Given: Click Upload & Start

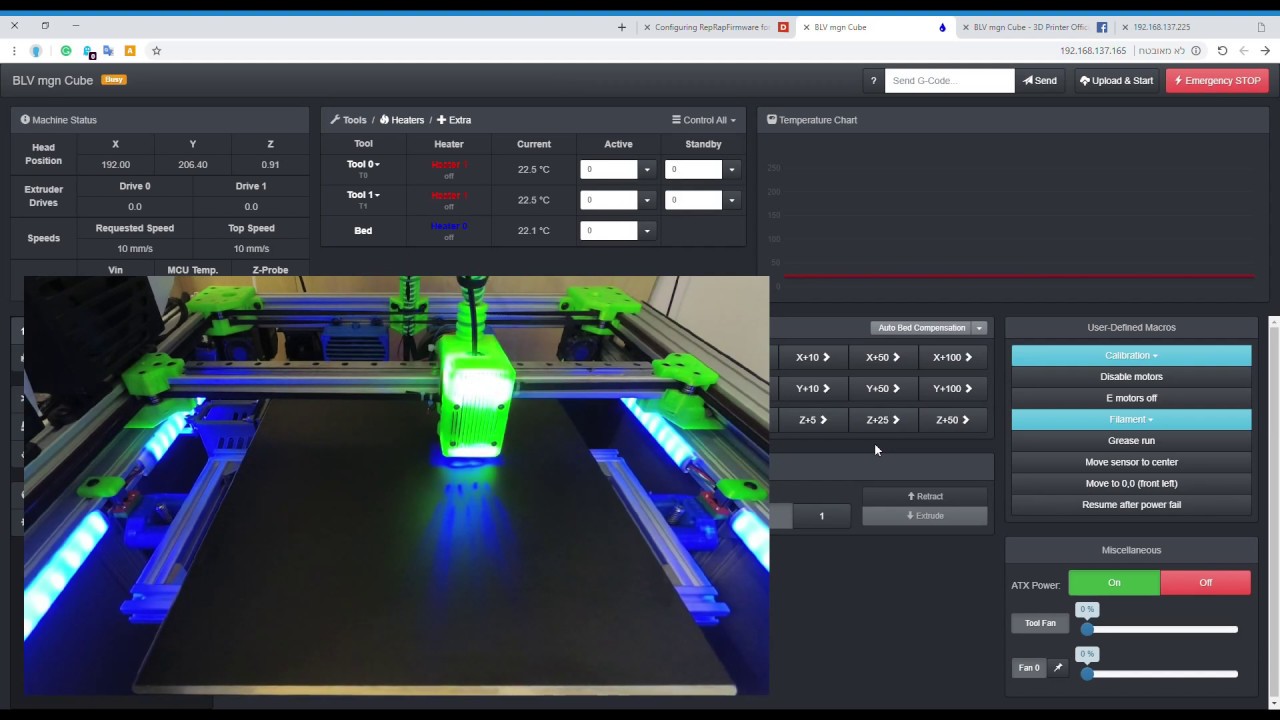Looking at the screenshot, I should click(x=1117, y=80).
